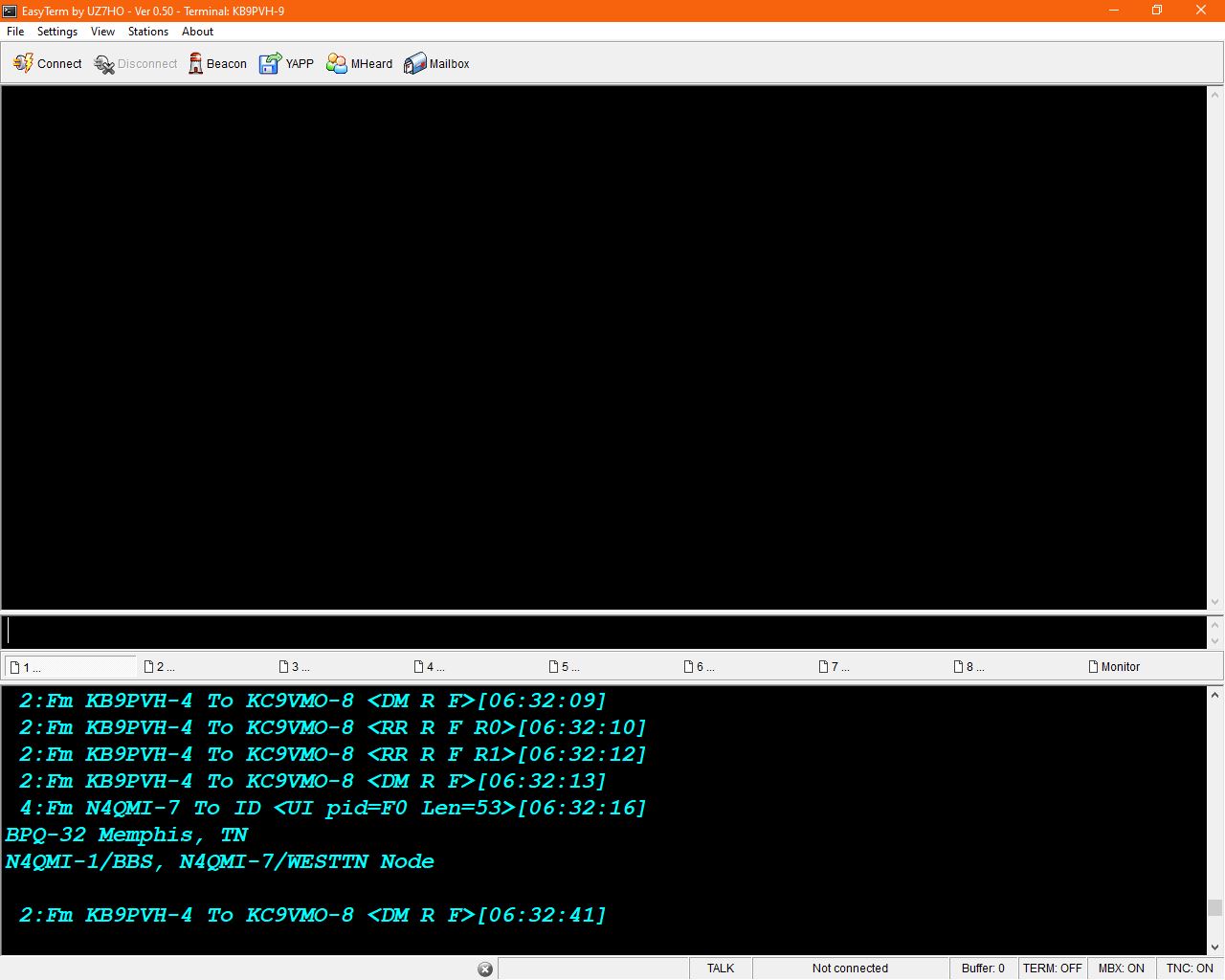
Task: Toggle the TALK status bar indicator
Action: pos(721,969)
